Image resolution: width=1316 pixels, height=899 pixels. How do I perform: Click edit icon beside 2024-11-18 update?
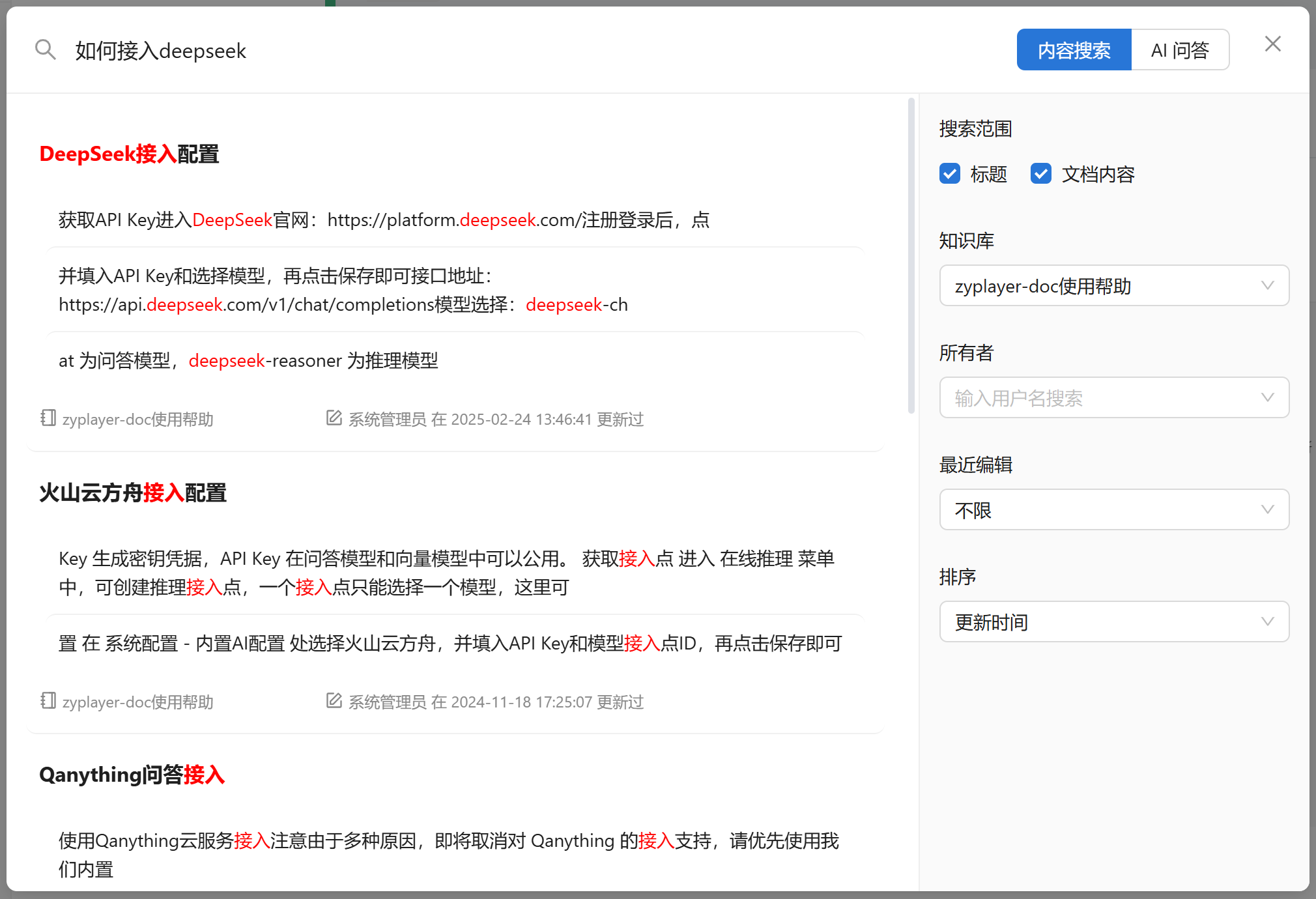(x=334, y=701)
